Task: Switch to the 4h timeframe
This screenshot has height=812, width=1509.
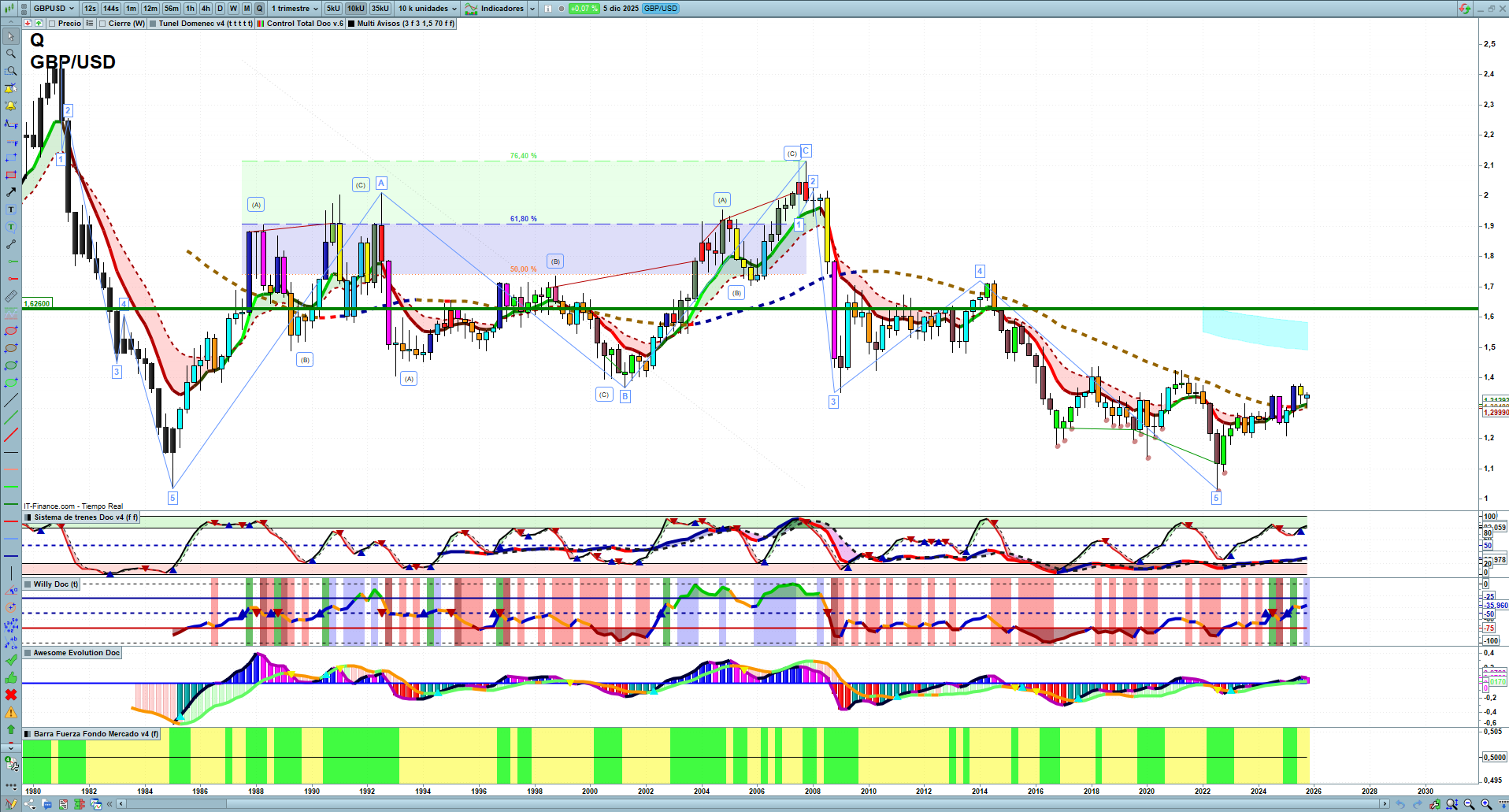Action: tap(206, 9)
